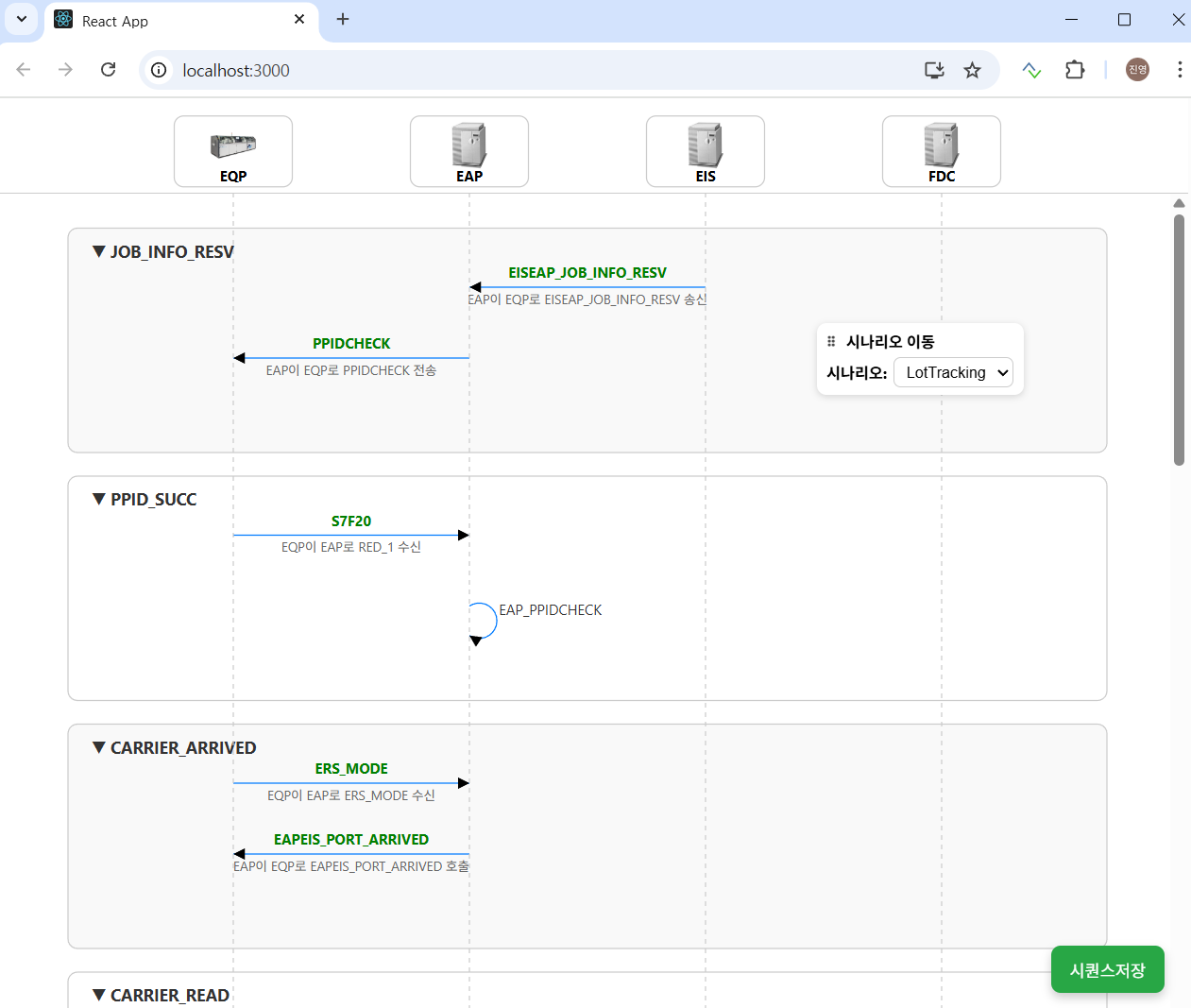Open the browser extensions puzzle icon
The image size is (1191, 1008).
coord(1075,70)
